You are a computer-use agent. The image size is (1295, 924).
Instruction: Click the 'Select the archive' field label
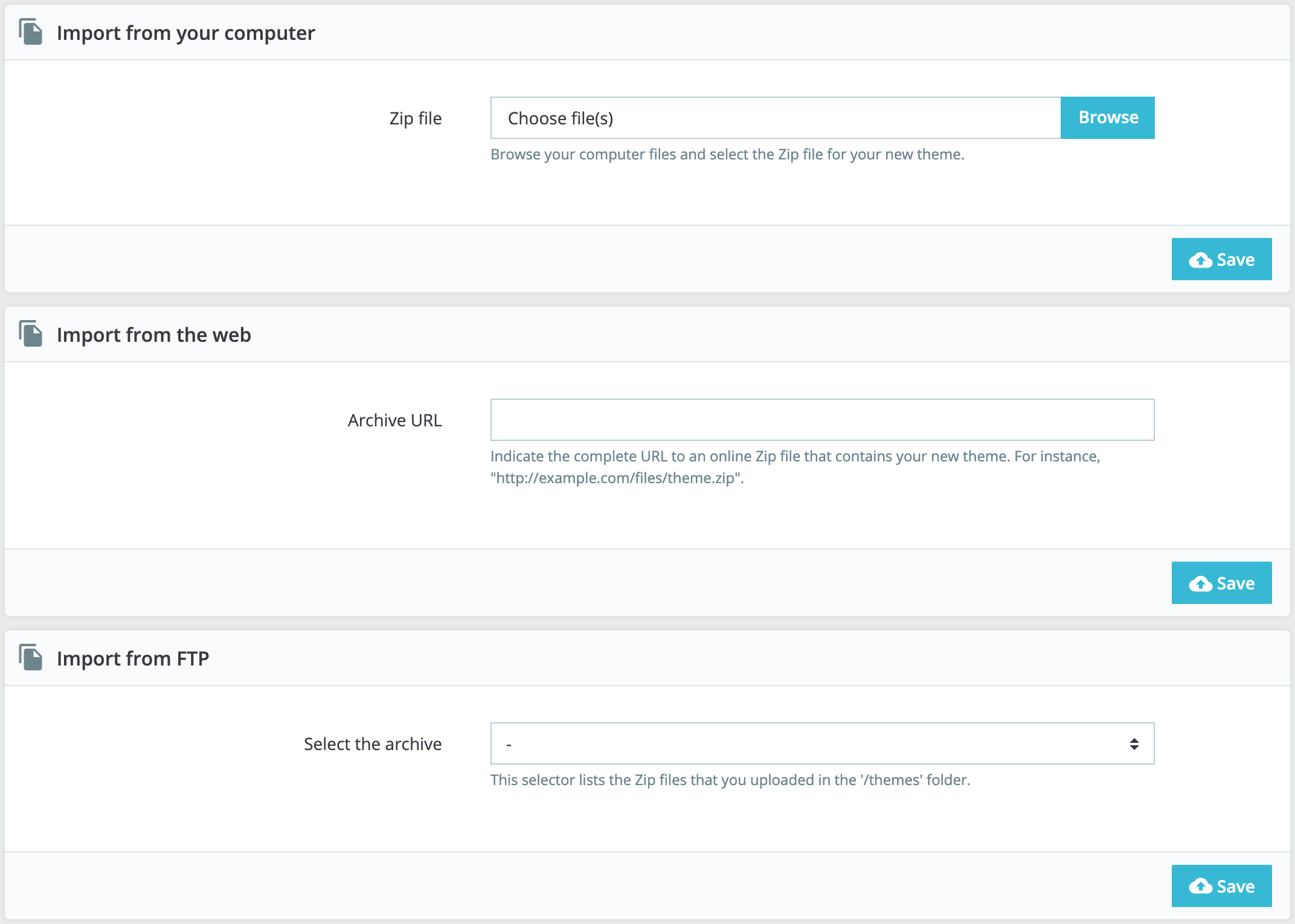373,744
